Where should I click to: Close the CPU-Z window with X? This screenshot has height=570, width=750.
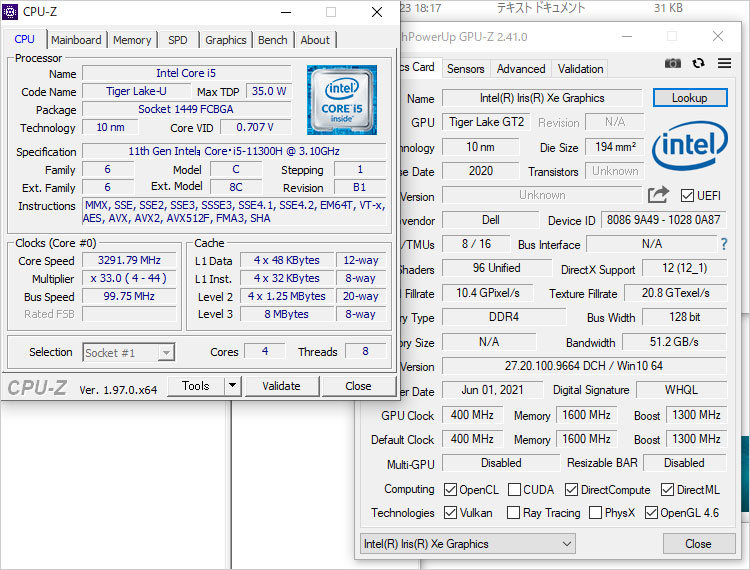click(x=377, y=12)
